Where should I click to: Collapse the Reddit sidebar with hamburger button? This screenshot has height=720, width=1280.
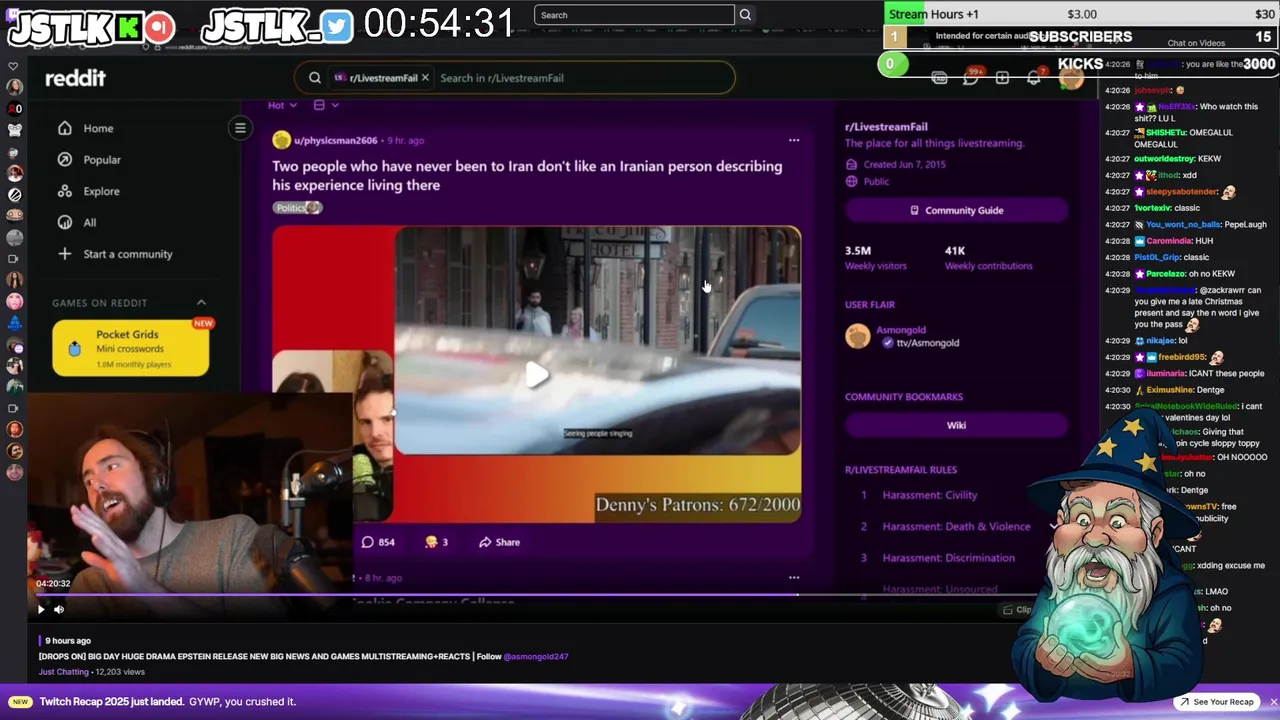coord(240,128)
